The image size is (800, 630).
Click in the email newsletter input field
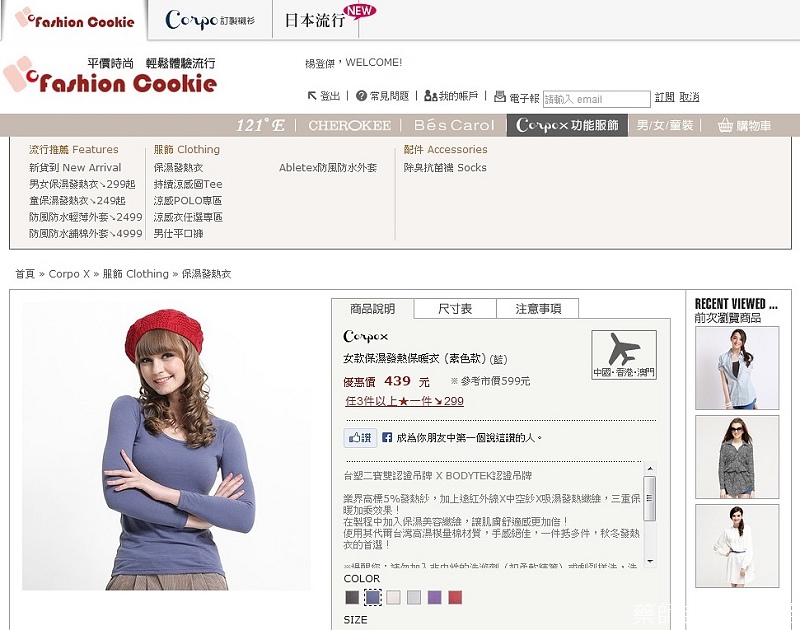coord(596,99)
